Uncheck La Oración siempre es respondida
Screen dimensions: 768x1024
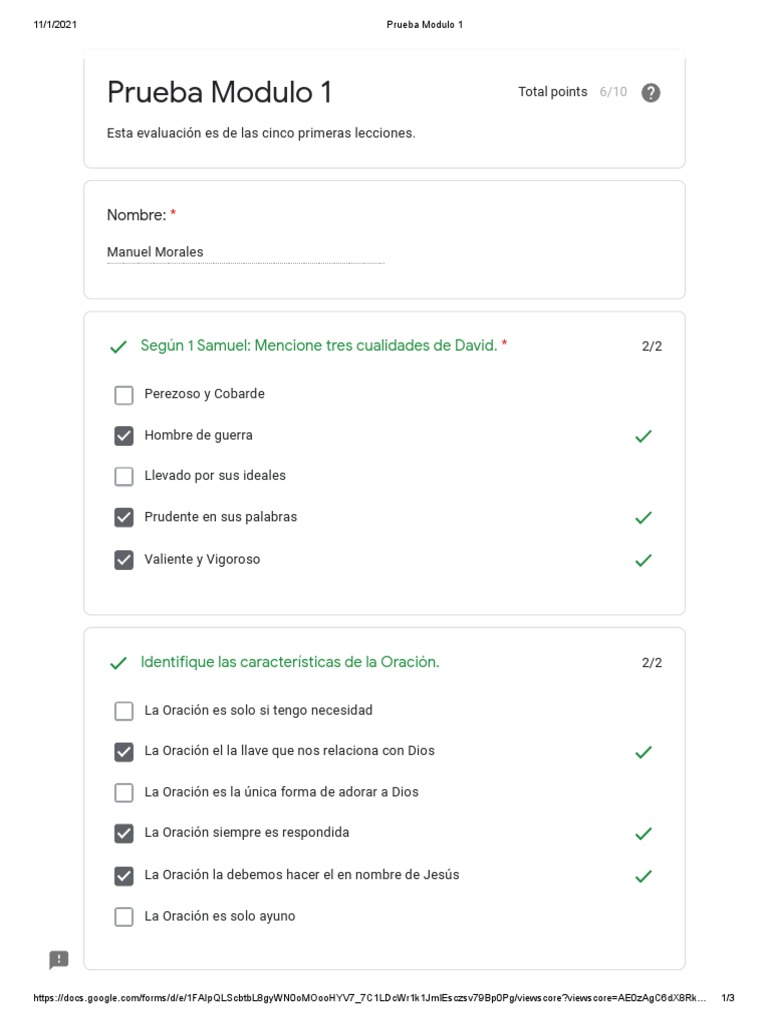pos(124,833)
